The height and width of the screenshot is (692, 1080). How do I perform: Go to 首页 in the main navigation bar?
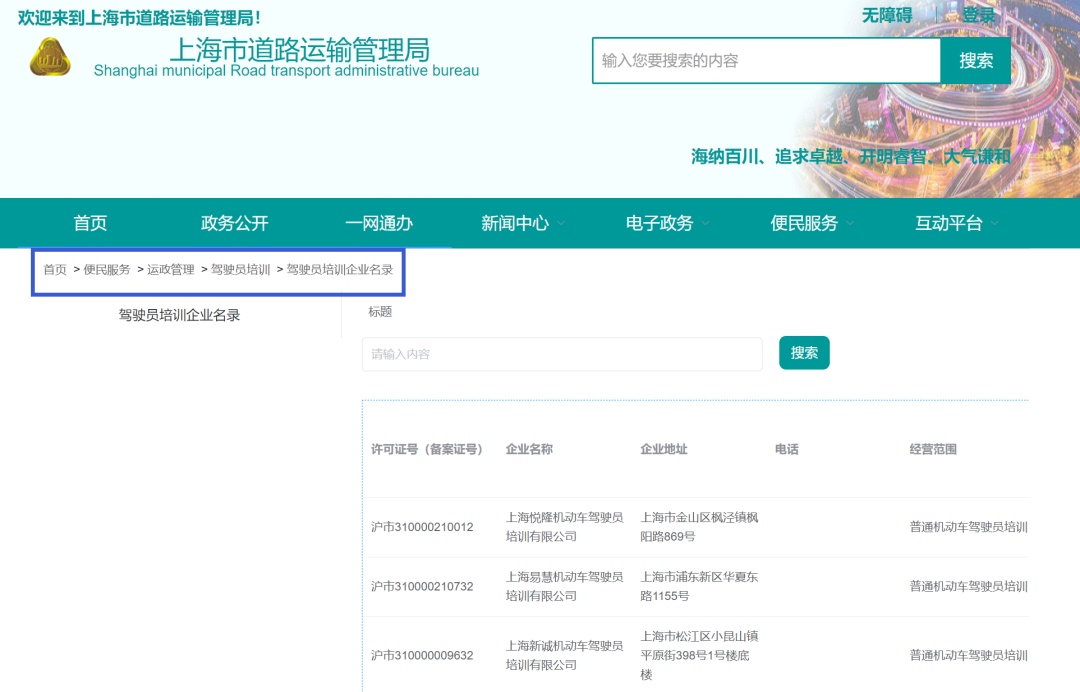[x=90, y=223]
